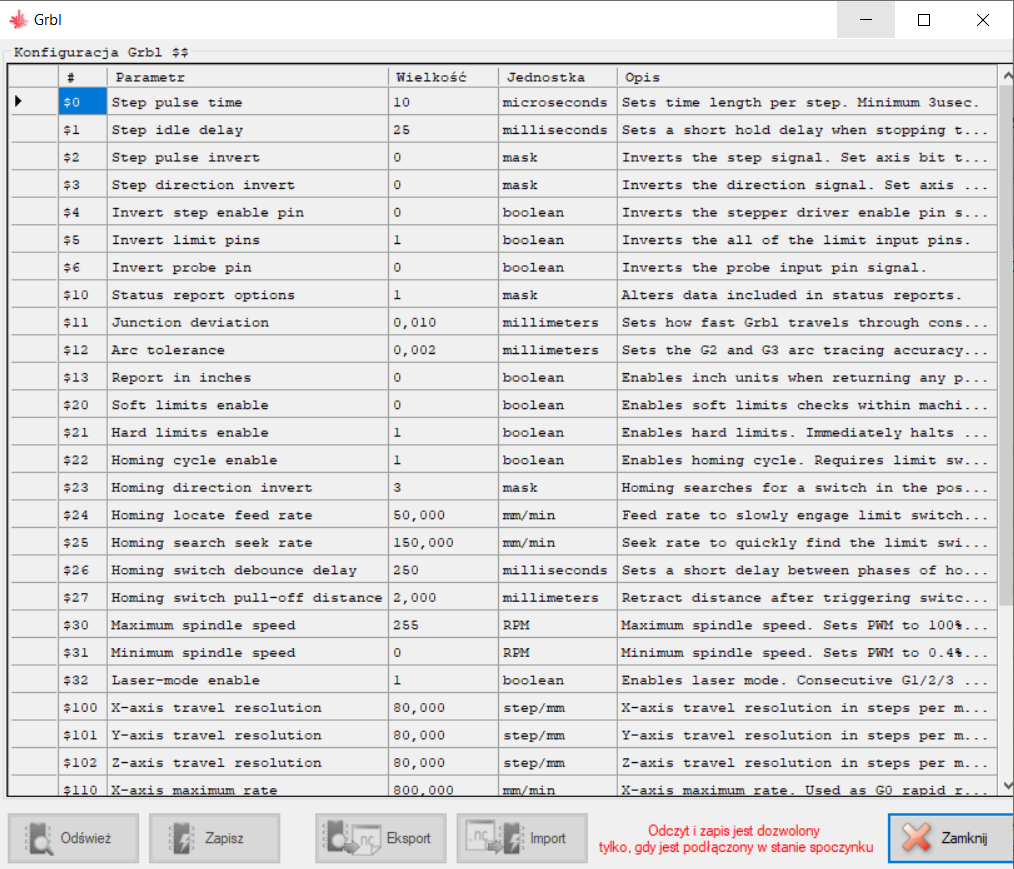Viewport: 1014px width, 869px height.
Task: Edit the Laser-mode enable value
Action: coord(444,680)
